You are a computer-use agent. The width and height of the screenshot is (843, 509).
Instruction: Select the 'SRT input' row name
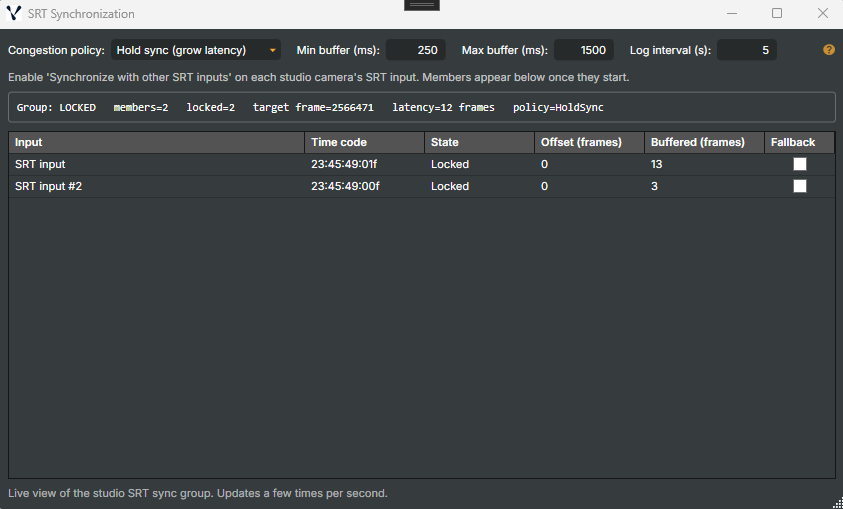click(40, 164)
